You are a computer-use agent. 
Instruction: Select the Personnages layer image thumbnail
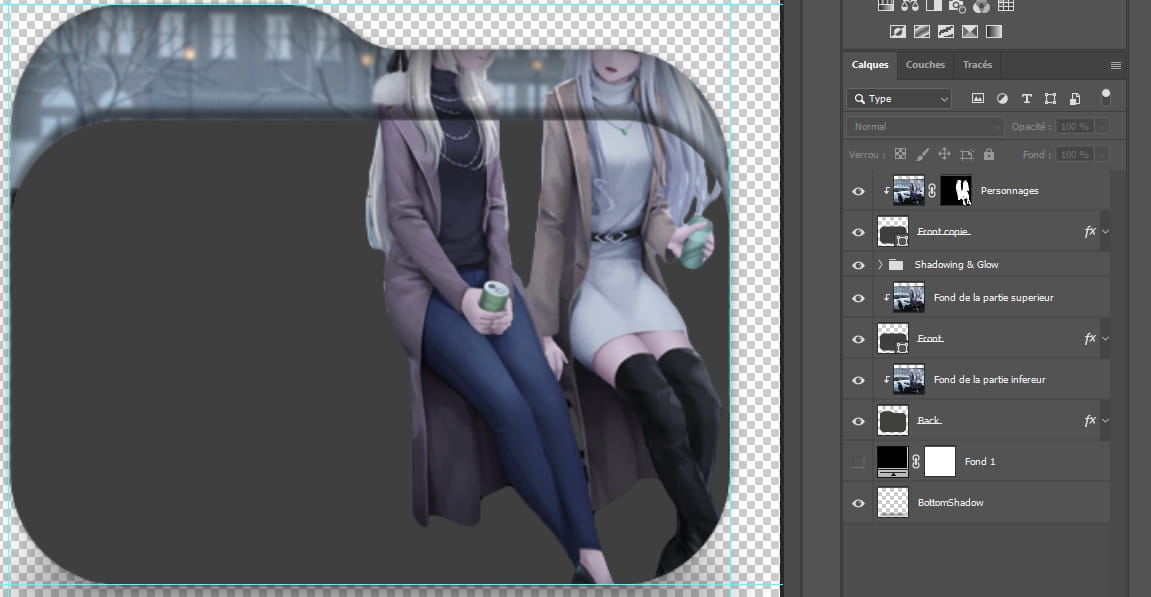(x=909, y=191)
